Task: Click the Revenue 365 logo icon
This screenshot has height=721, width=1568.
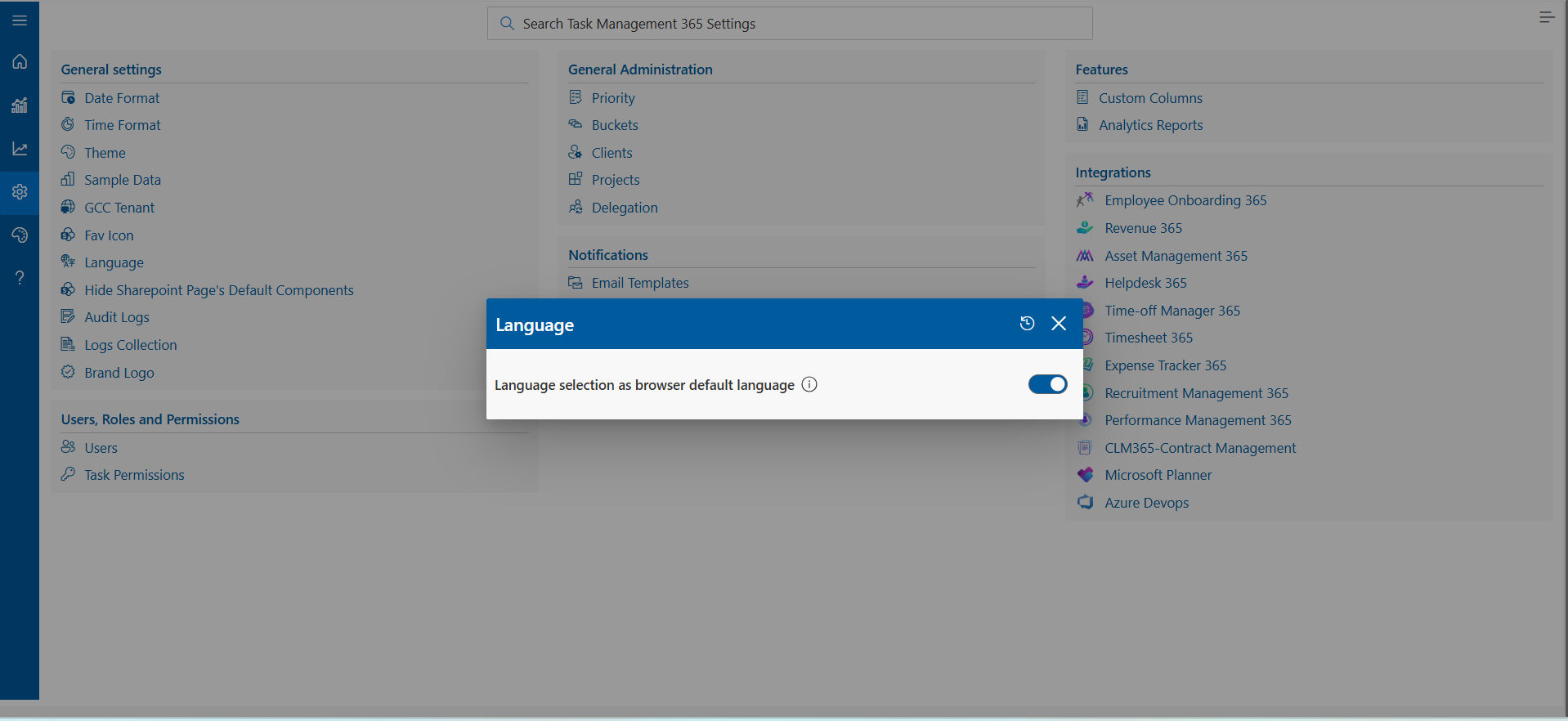Action: pyautogui.click(x=1085, y=227)
